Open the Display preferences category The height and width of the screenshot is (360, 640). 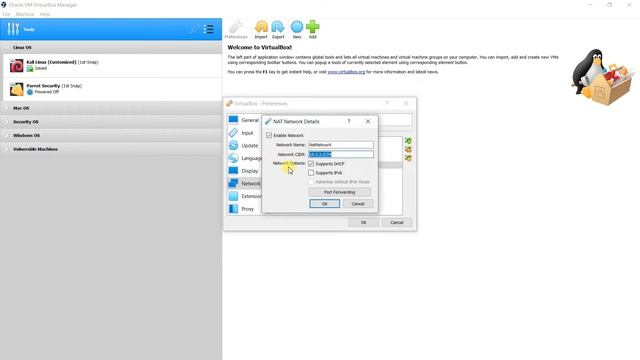pos(244,171)
